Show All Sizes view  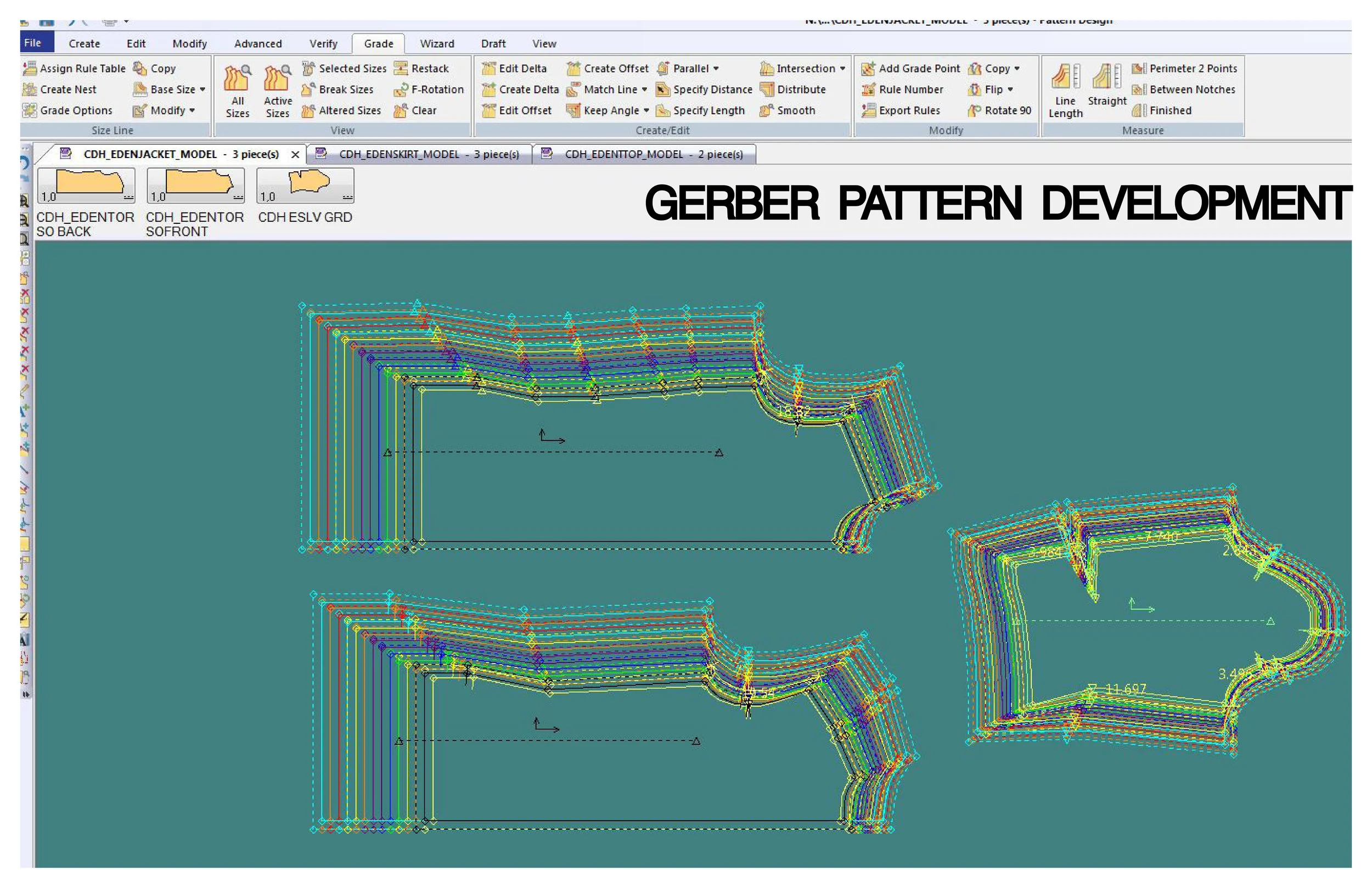(x=238, y=91)
